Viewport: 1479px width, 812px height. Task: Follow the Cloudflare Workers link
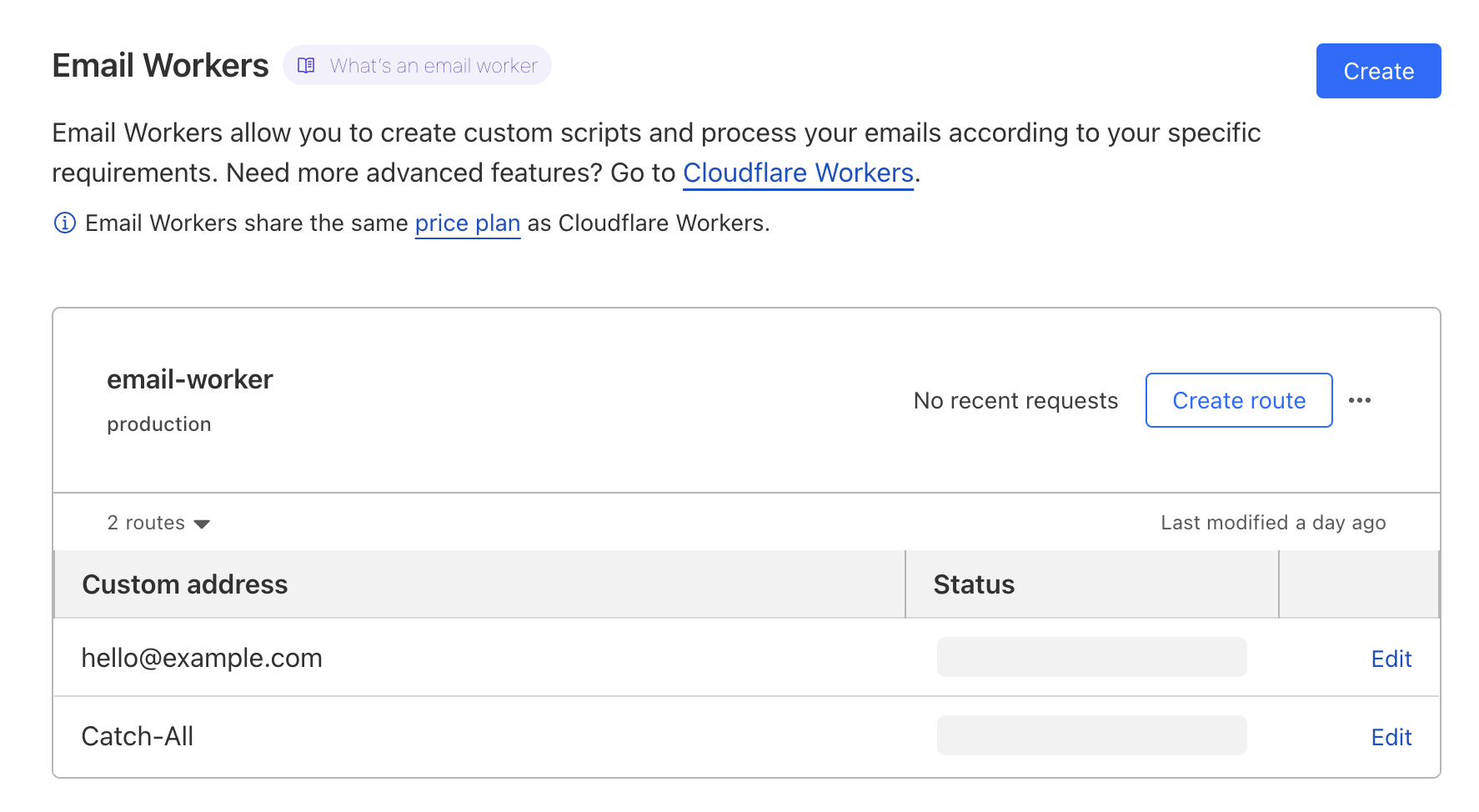[x=798, y=173]
